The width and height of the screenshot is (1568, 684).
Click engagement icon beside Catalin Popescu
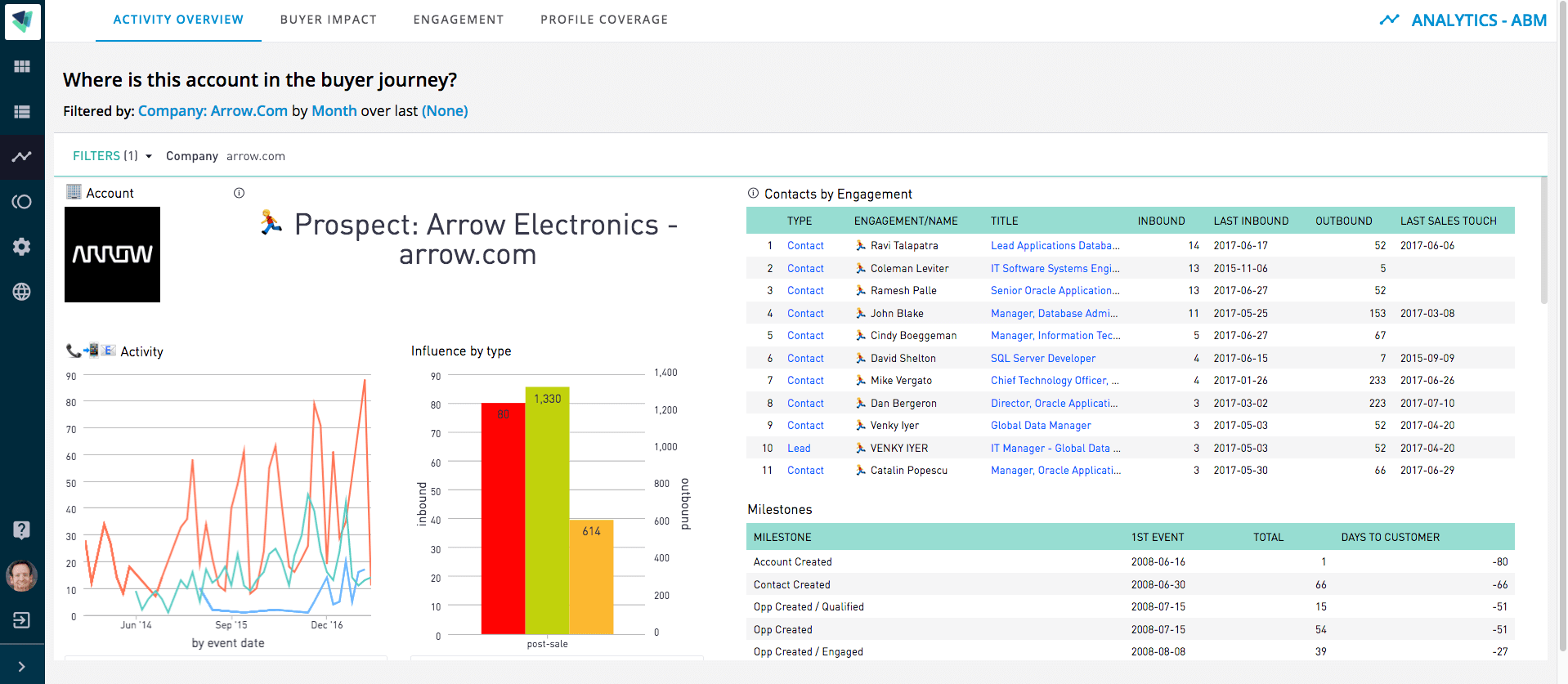click(861, 470)
